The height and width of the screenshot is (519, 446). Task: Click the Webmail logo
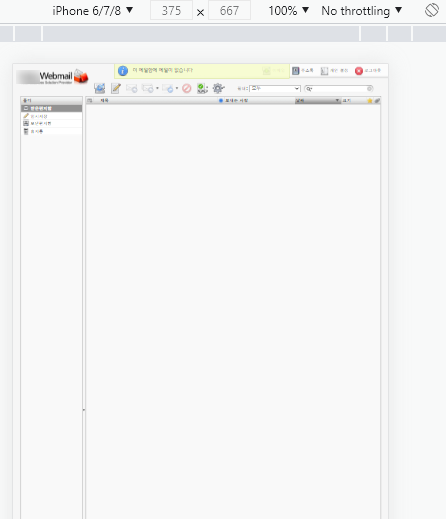point(53,77)
